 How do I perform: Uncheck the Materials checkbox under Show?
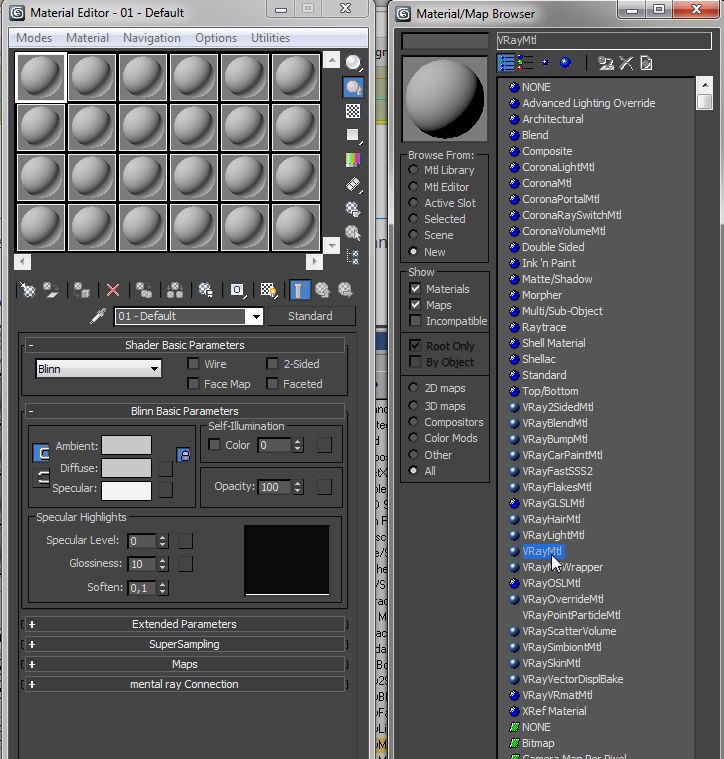tap(415, 288)
